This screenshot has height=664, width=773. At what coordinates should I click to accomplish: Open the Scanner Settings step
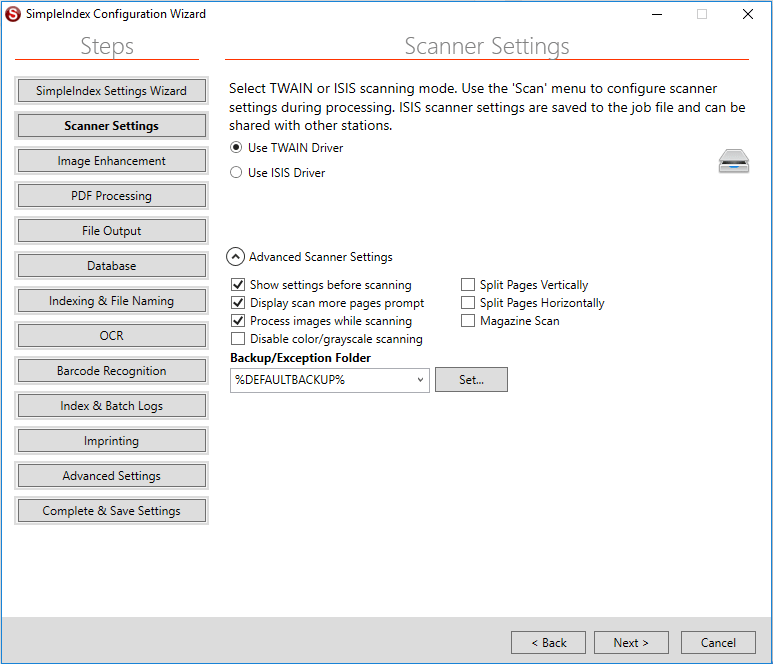(x=111, y=126)
